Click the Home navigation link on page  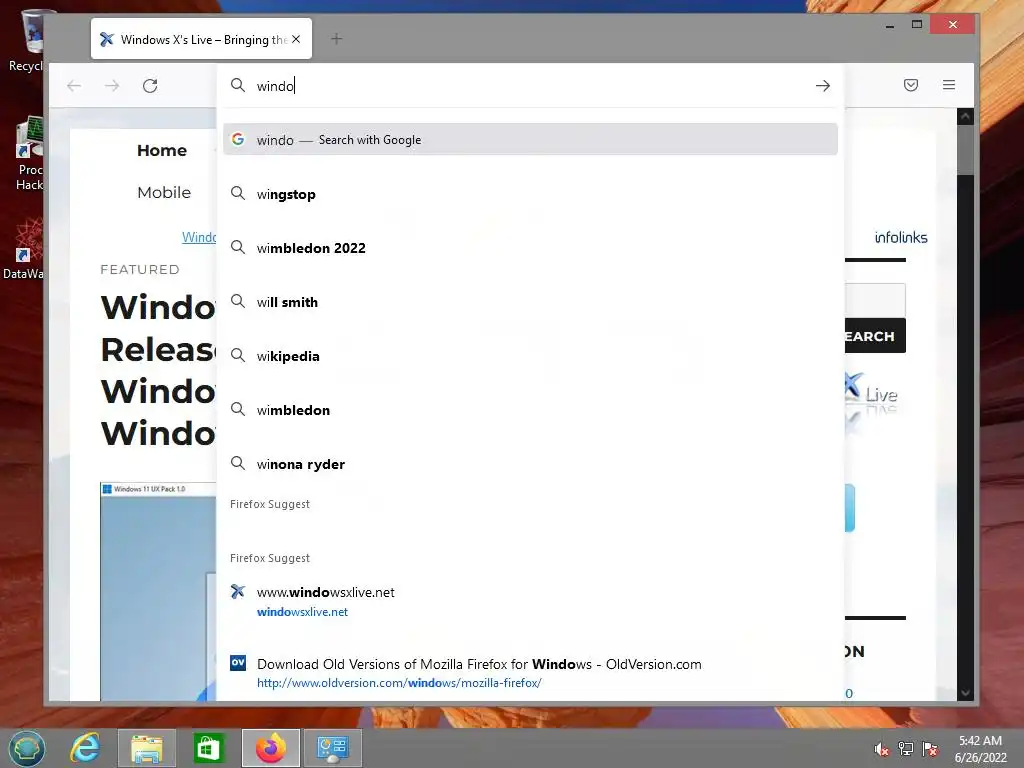[x=162, y=150]
